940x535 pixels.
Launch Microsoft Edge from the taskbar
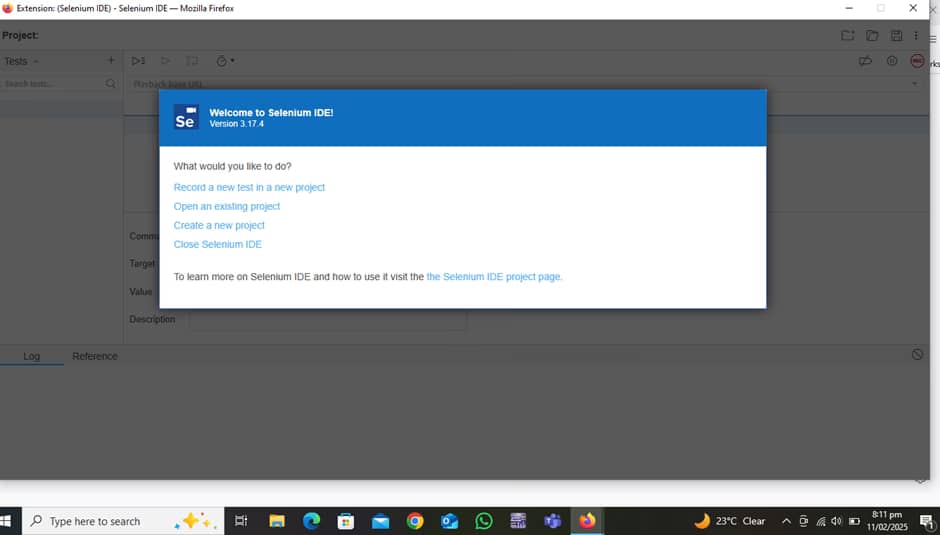click(311, 521)
